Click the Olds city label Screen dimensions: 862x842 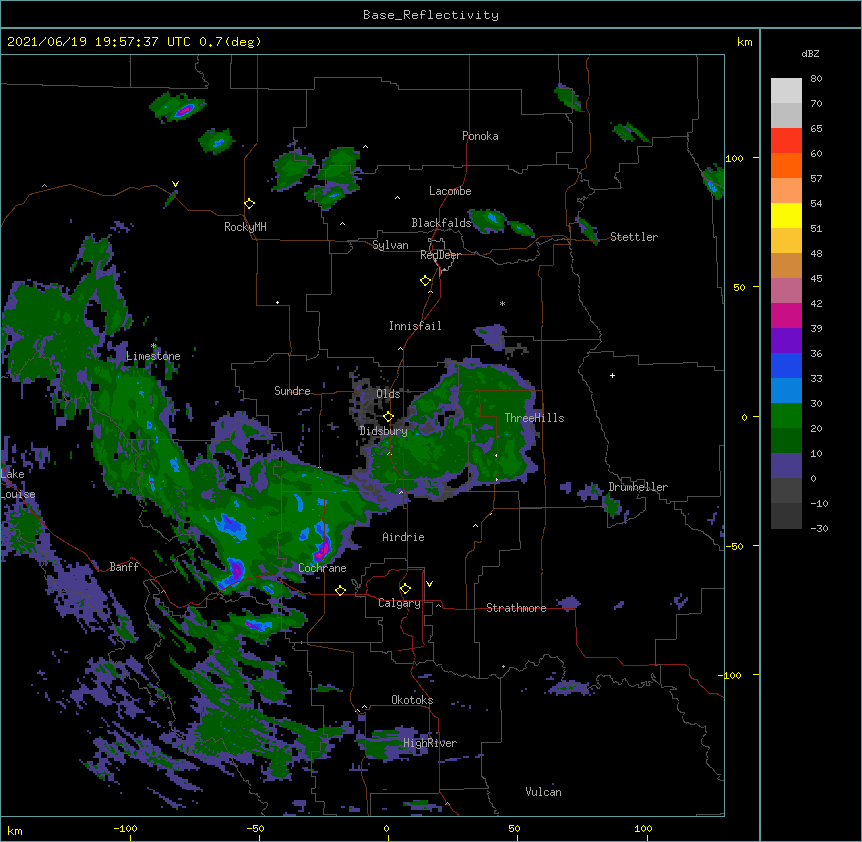click(388, 394)
